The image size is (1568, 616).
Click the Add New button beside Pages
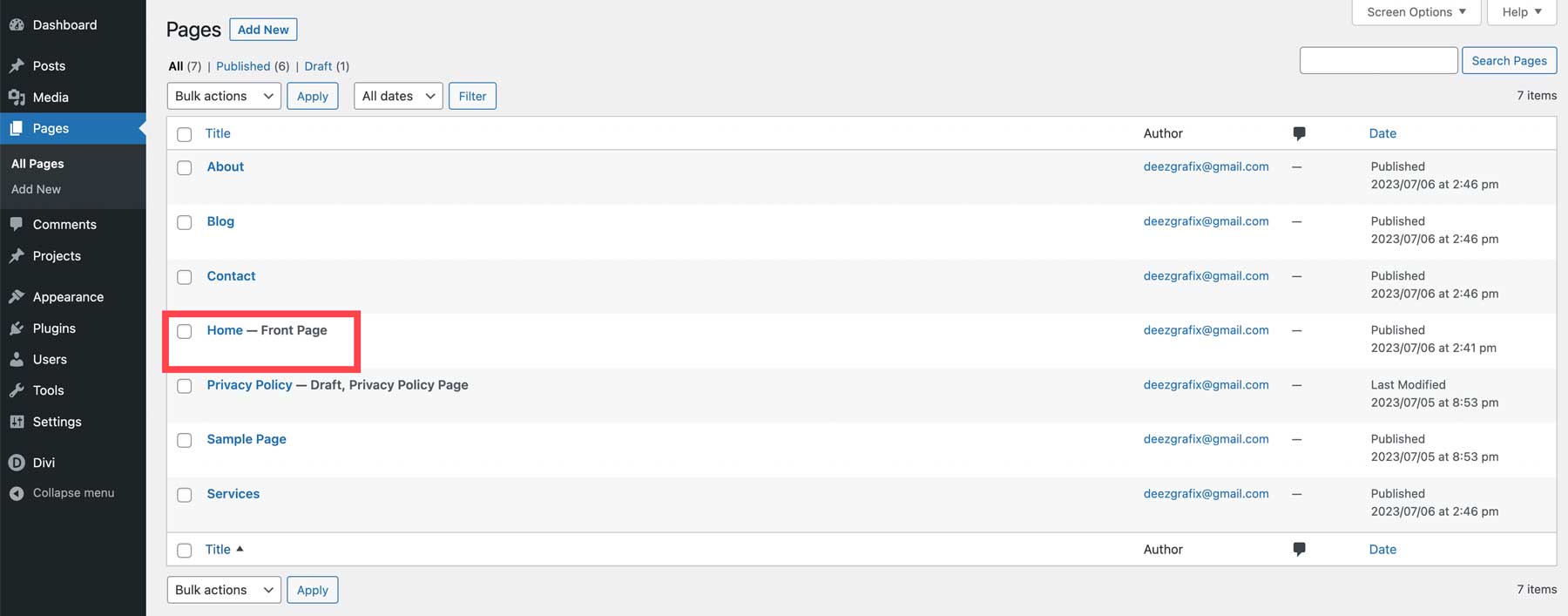[x=263, y=30]
